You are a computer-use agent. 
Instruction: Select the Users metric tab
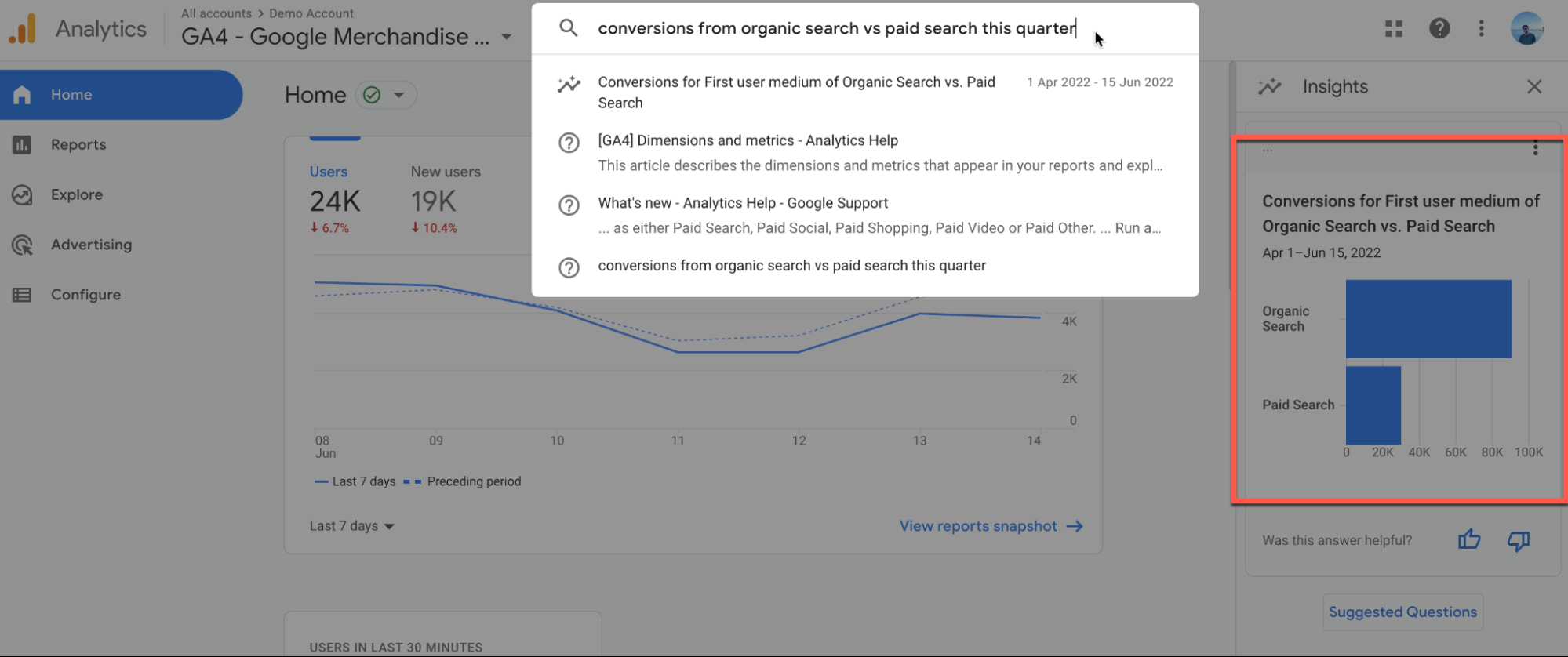click(x=335, y=198)
